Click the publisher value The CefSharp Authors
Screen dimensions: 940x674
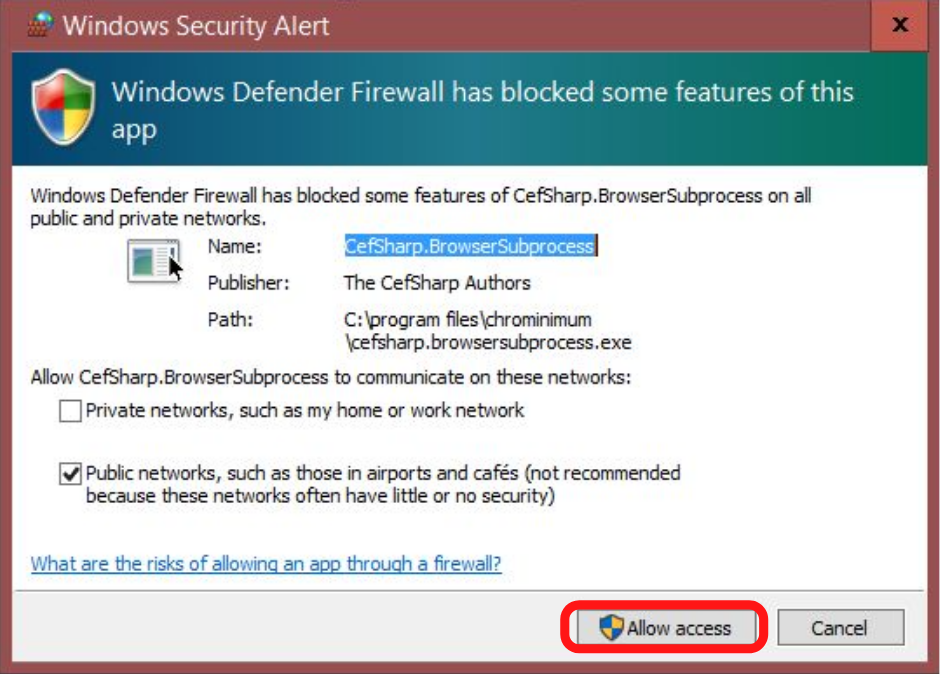click(437, 283)
